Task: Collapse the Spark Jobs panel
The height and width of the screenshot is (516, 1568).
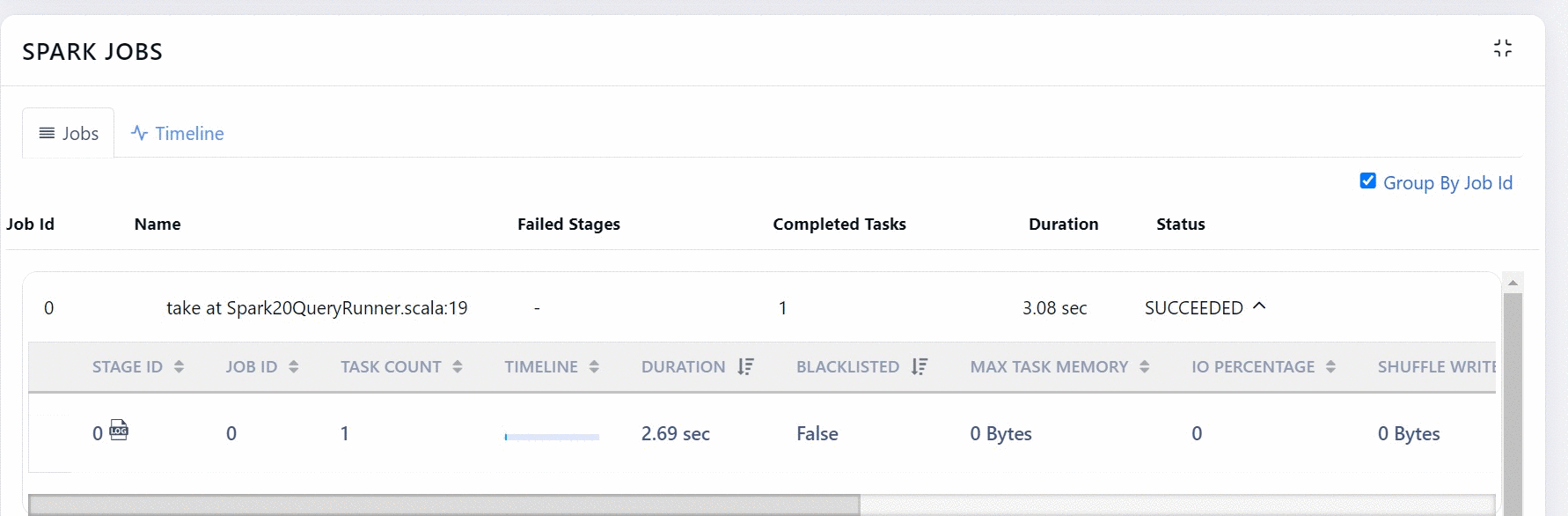Action: [x=1502, y=48]
